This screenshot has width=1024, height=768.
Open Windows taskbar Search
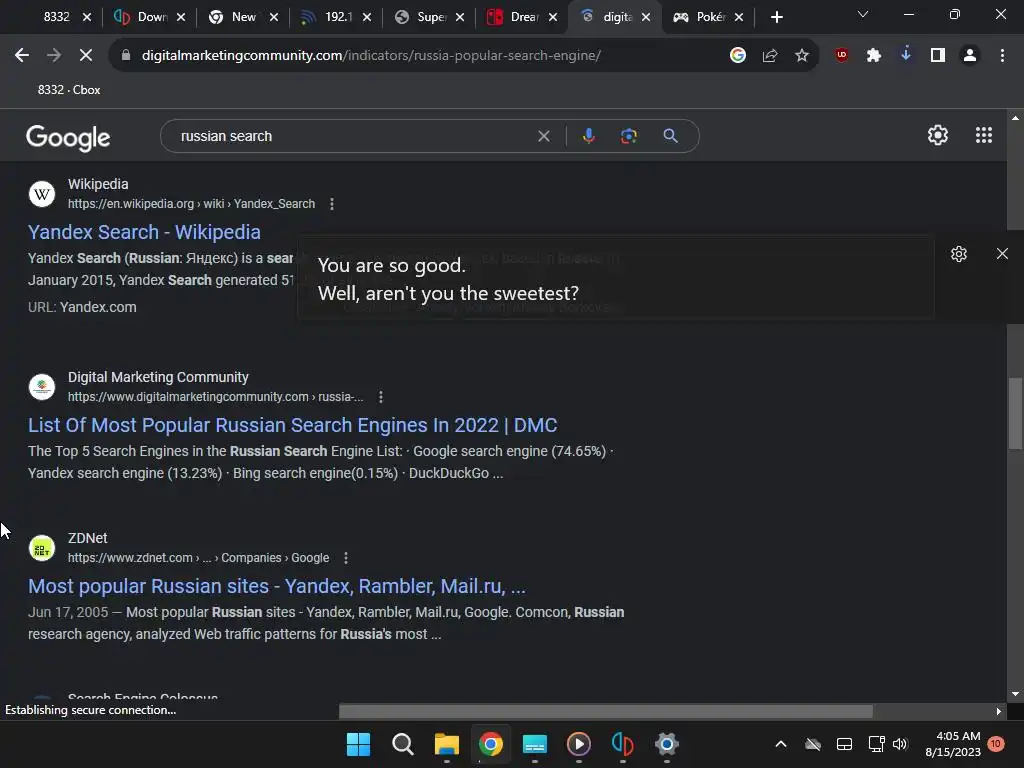pos(402,744)
